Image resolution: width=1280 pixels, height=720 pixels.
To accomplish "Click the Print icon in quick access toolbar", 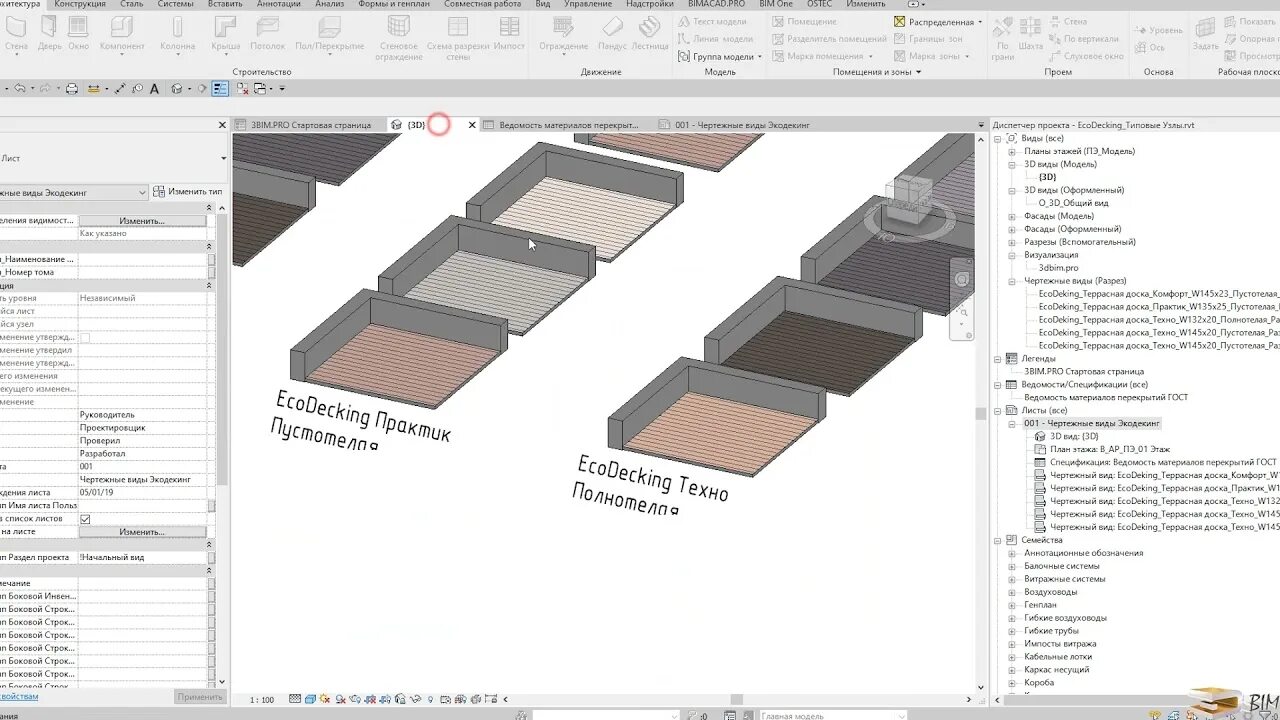I will point(72,89).
